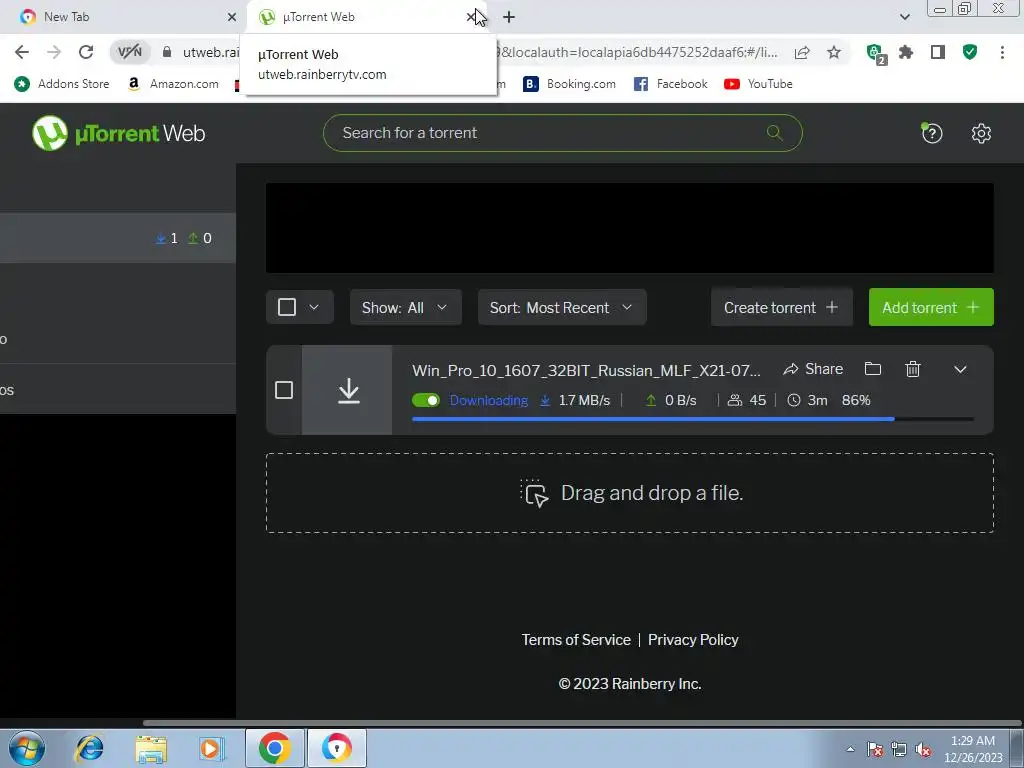Open the Windows Start button

pyautogui.click(x=26, y=748)
